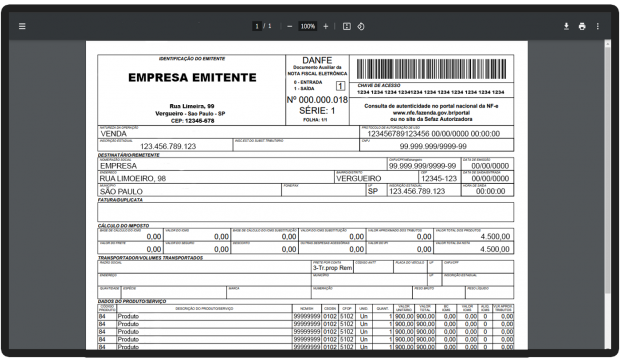This screenshot has height=362, width=620.
Task: Click RUA LIMOEIRO, 98 address text
Action: 133,179
